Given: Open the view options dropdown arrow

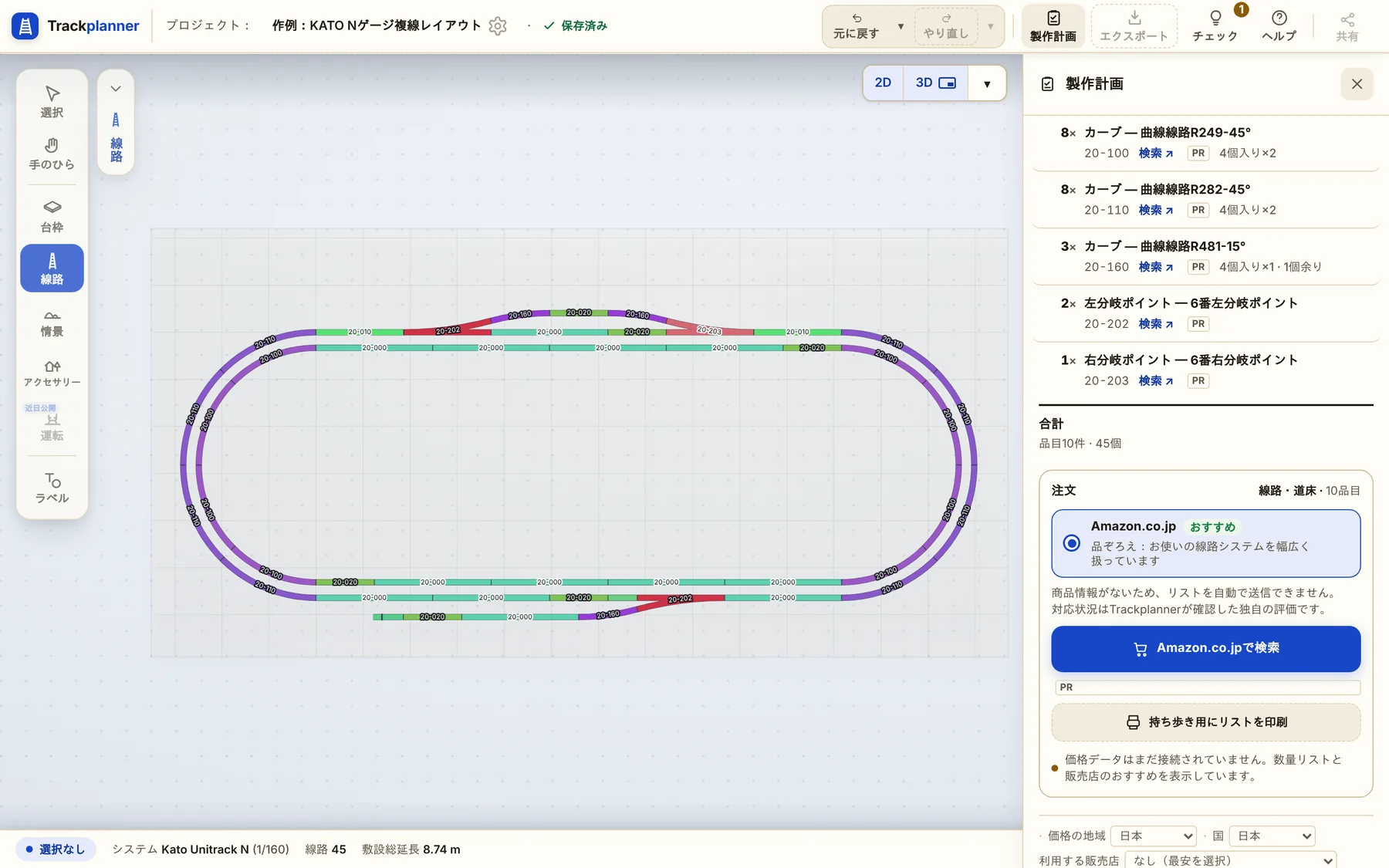Looking at the screenshot, I should click(987, 83).
